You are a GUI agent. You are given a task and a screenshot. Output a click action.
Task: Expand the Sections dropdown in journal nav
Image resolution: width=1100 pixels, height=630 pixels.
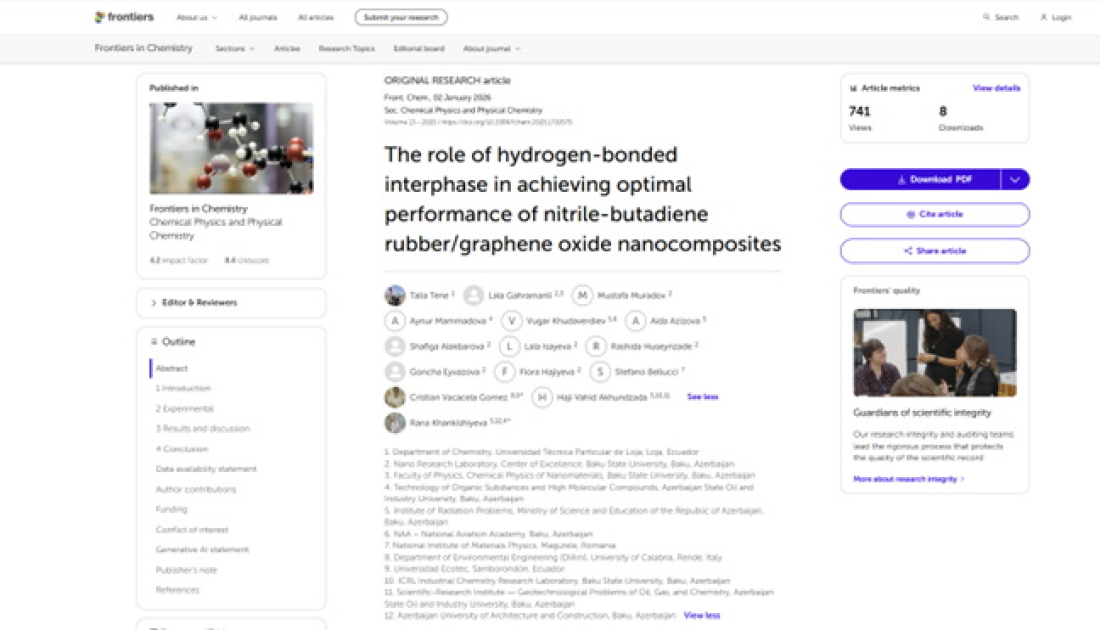click(235, 48)
